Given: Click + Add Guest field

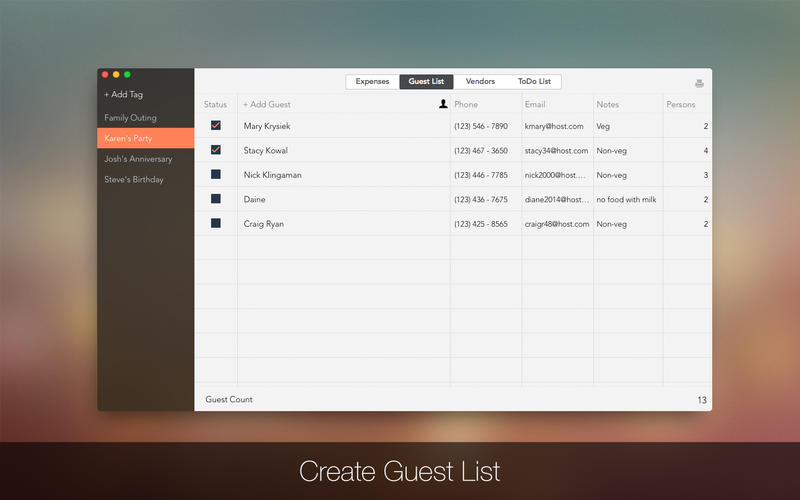Looking at the screenshot, I should [267, 104].
